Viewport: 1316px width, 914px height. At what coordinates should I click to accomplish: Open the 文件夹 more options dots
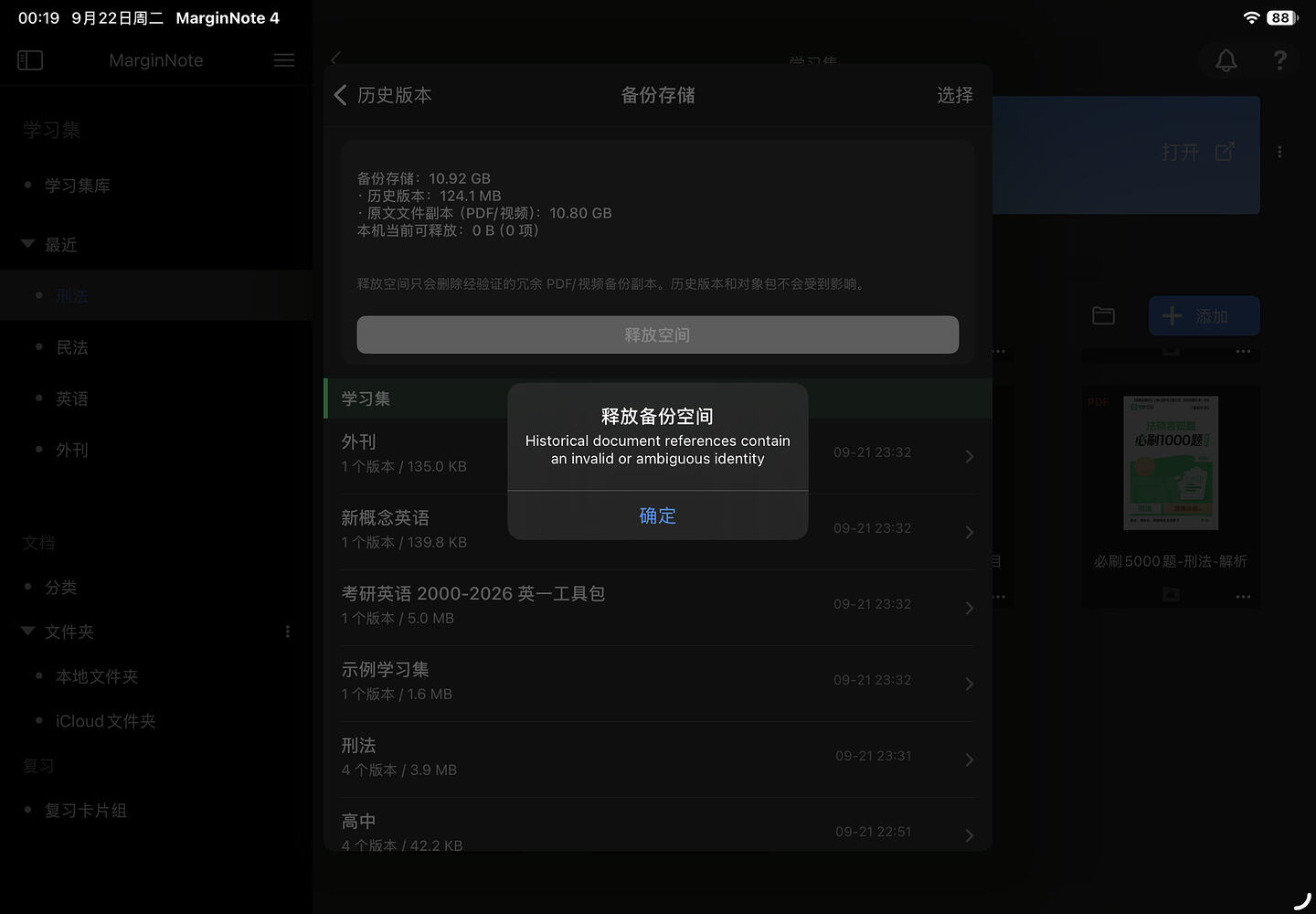(x=288, y=632)
